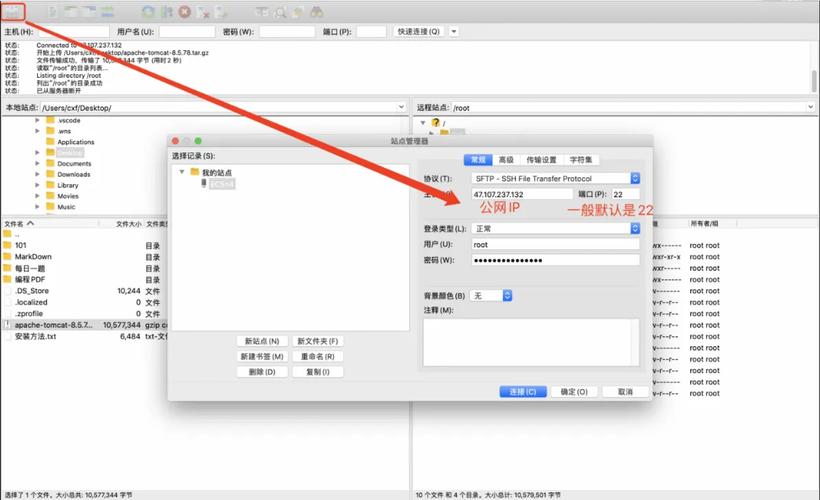Select the apache-tomcat-8.5.7 file row
This screenshot has width=820, height=500.
coord(85,325)
